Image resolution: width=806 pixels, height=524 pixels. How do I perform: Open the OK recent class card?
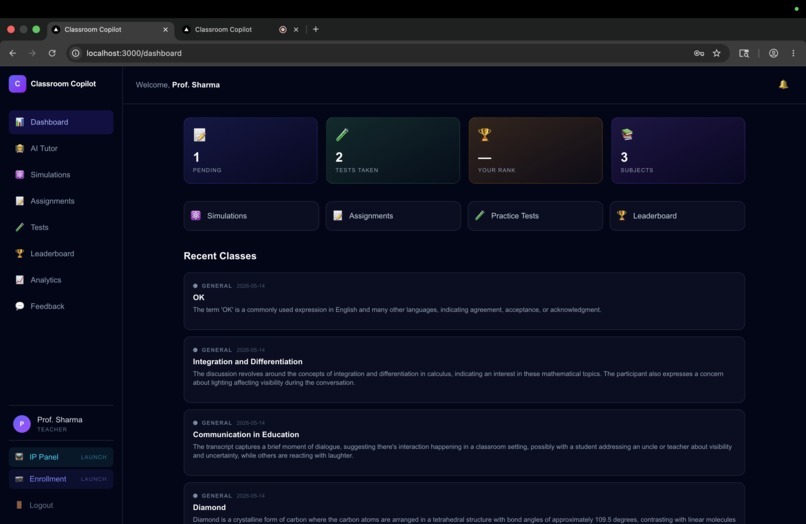click(464, 301)
